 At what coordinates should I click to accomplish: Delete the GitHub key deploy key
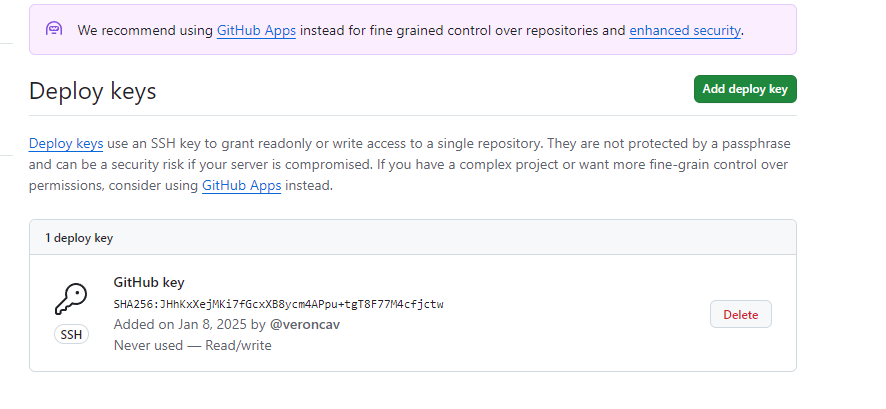[740, 314]
